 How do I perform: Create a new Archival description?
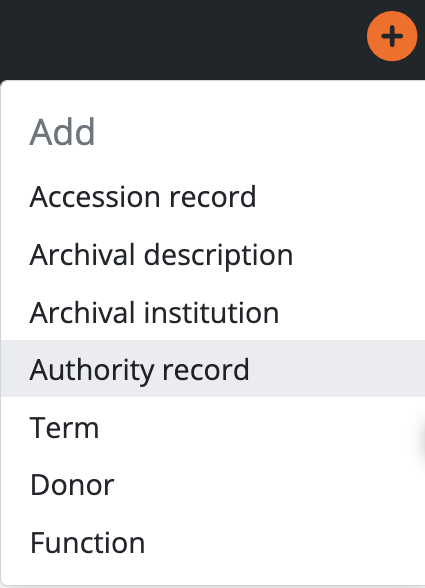click(x=213, y=254)
